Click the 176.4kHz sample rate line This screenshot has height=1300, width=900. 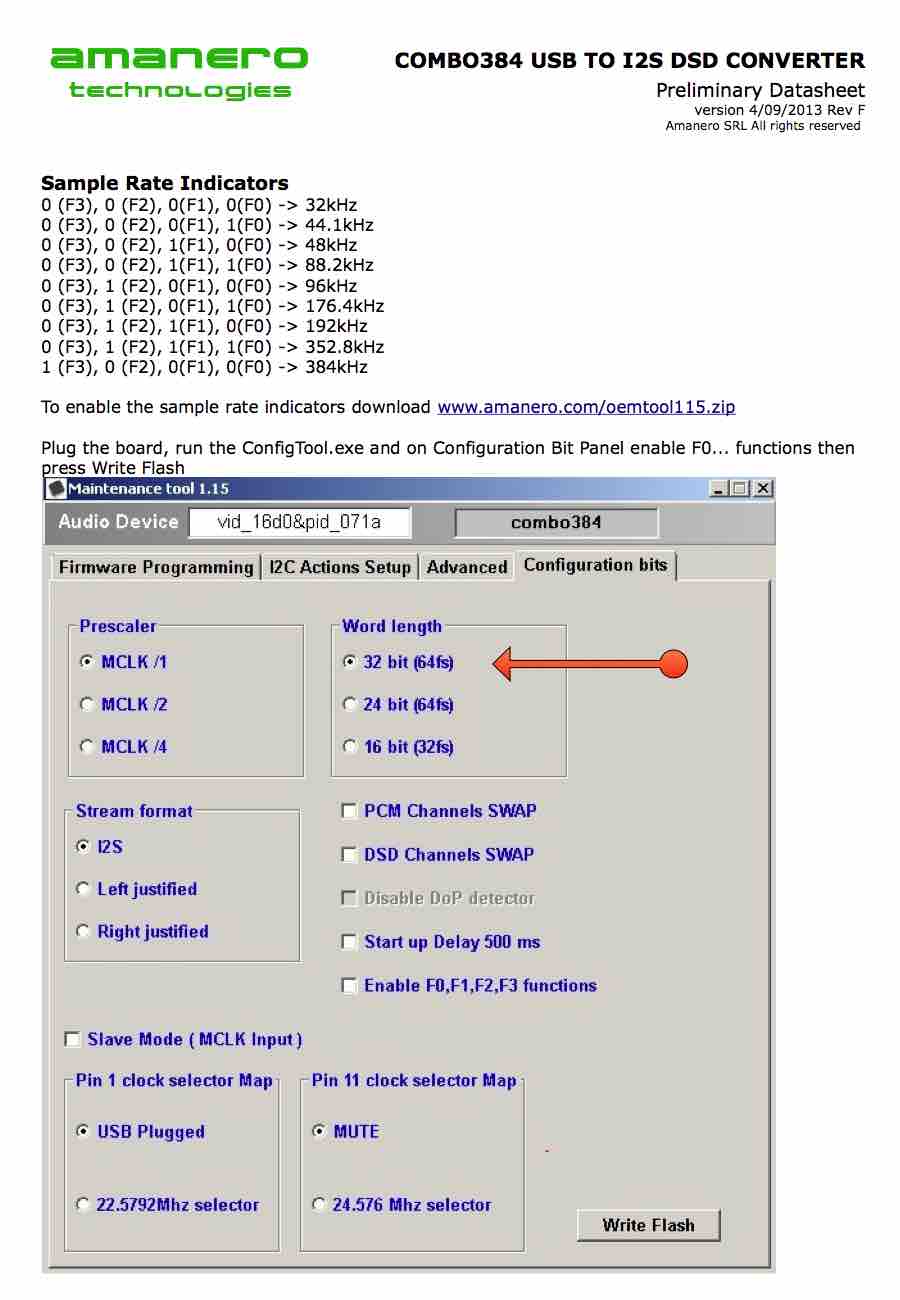(213, 306)
